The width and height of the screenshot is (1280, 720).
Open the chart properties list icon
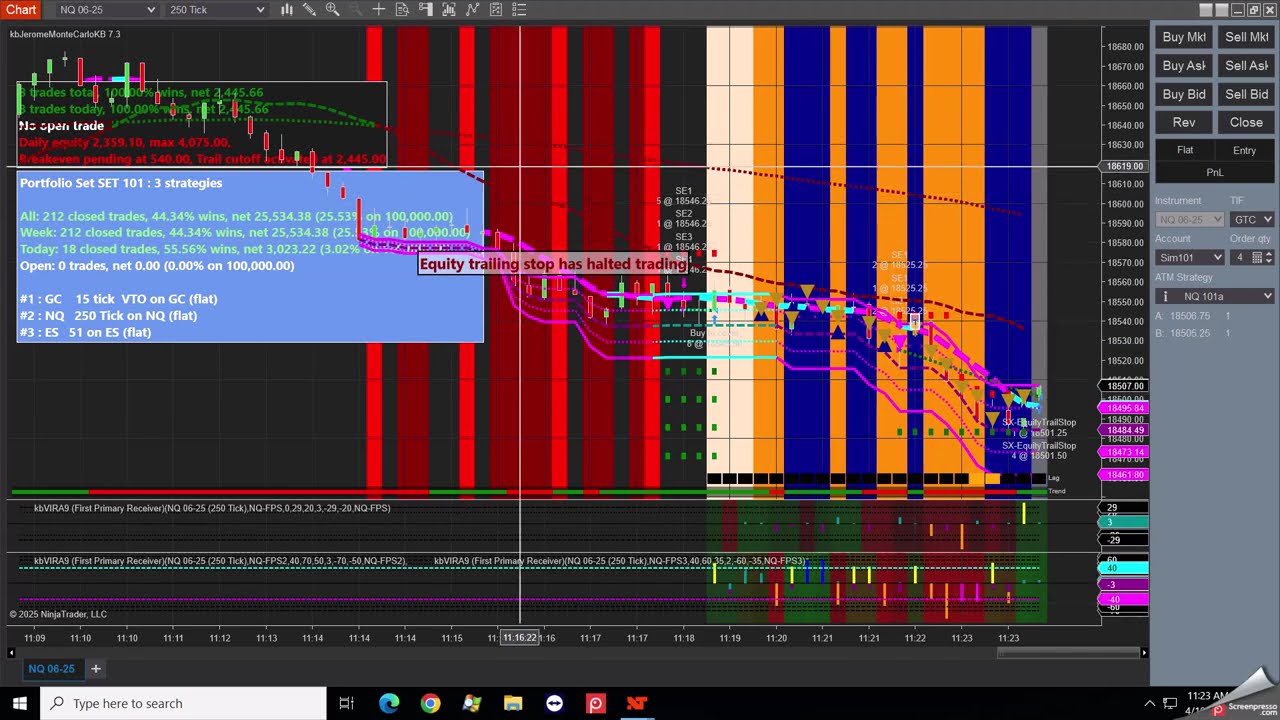pos(518,10)
